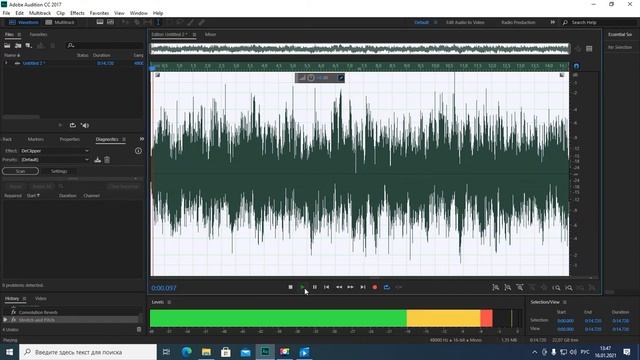Click the HUD volume gain control
The height and width of the screenshot is (360, 640).
pyautogui.click(x=320, y=78)
